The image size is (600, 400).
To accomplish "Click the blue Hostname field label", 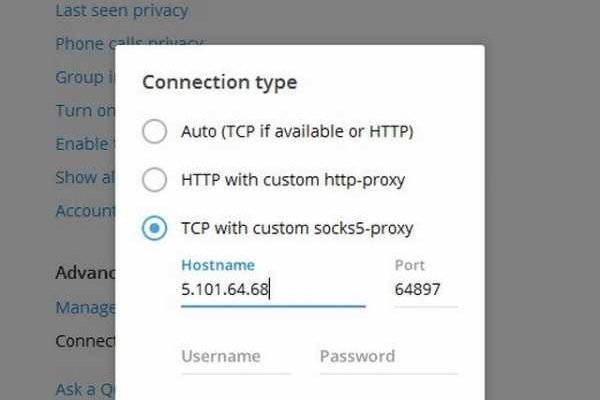I will click(218, 265).
